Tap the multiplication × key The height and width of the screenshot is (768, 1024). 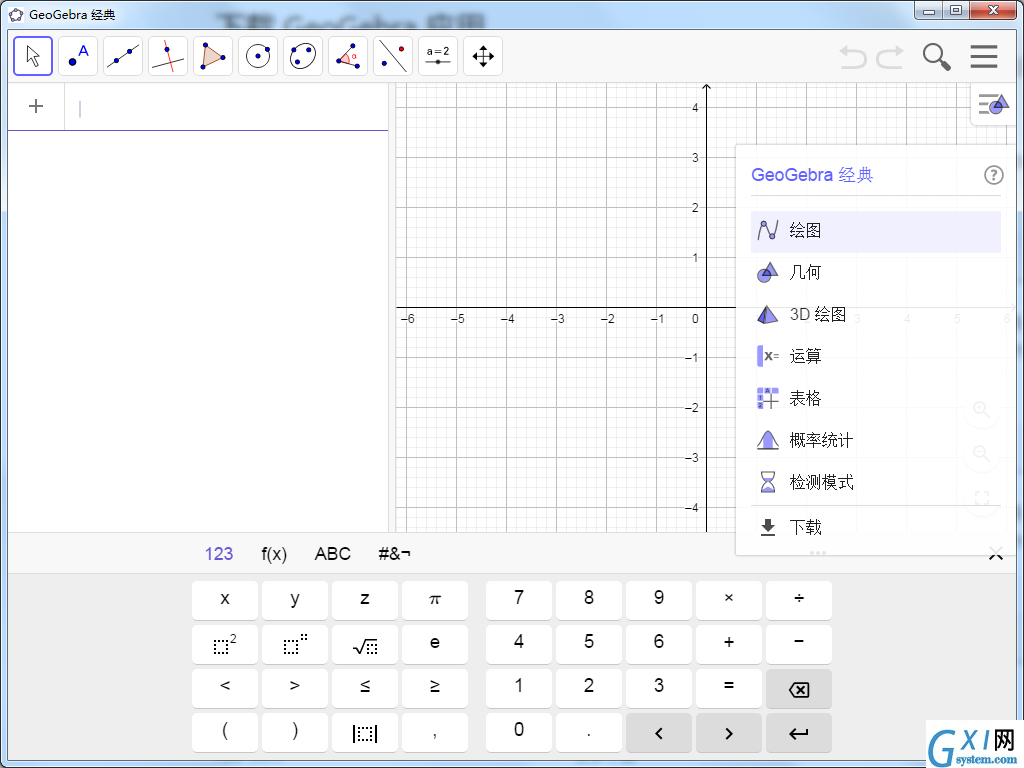pos(729,600)
